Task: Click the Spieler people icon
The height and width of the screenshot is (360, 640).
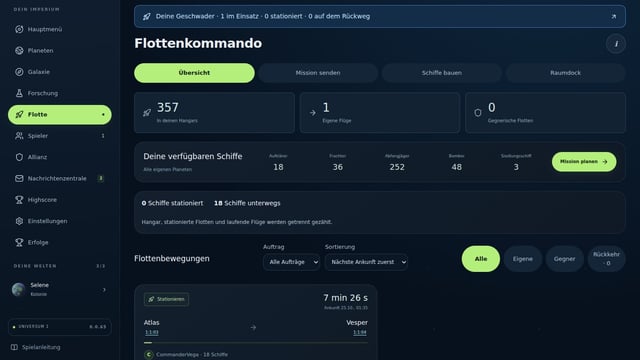Action: coord(19,136)
